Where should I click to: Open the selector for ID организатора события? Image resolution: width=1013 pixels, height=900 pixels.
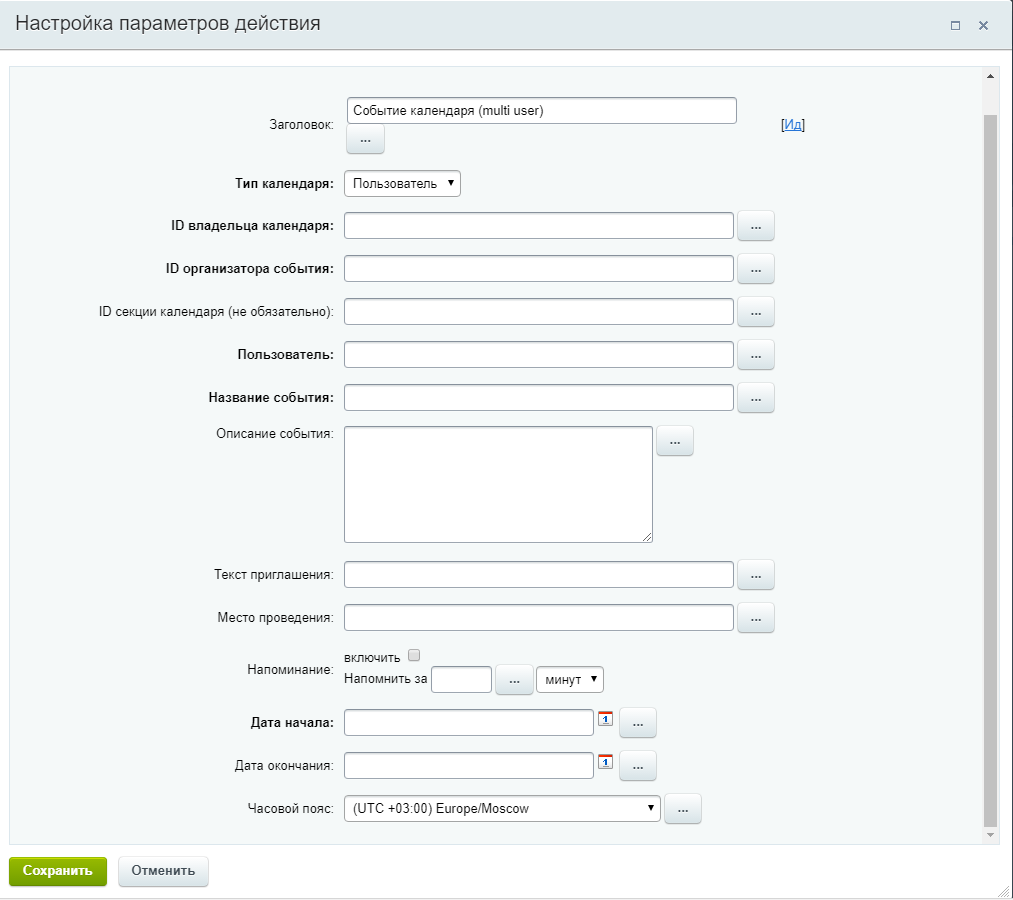pos(755,268)
